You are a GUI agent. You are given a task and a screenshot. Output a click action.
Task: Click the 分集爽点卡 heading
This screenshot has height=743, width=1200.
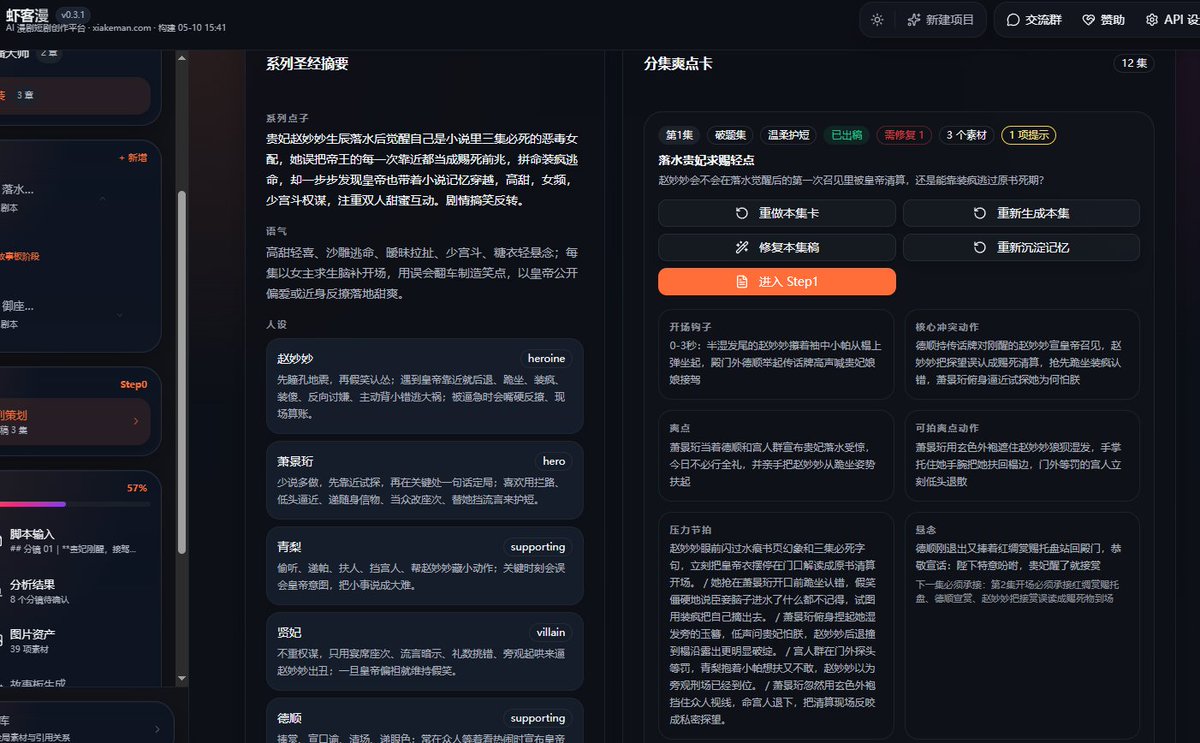point(678,64)
